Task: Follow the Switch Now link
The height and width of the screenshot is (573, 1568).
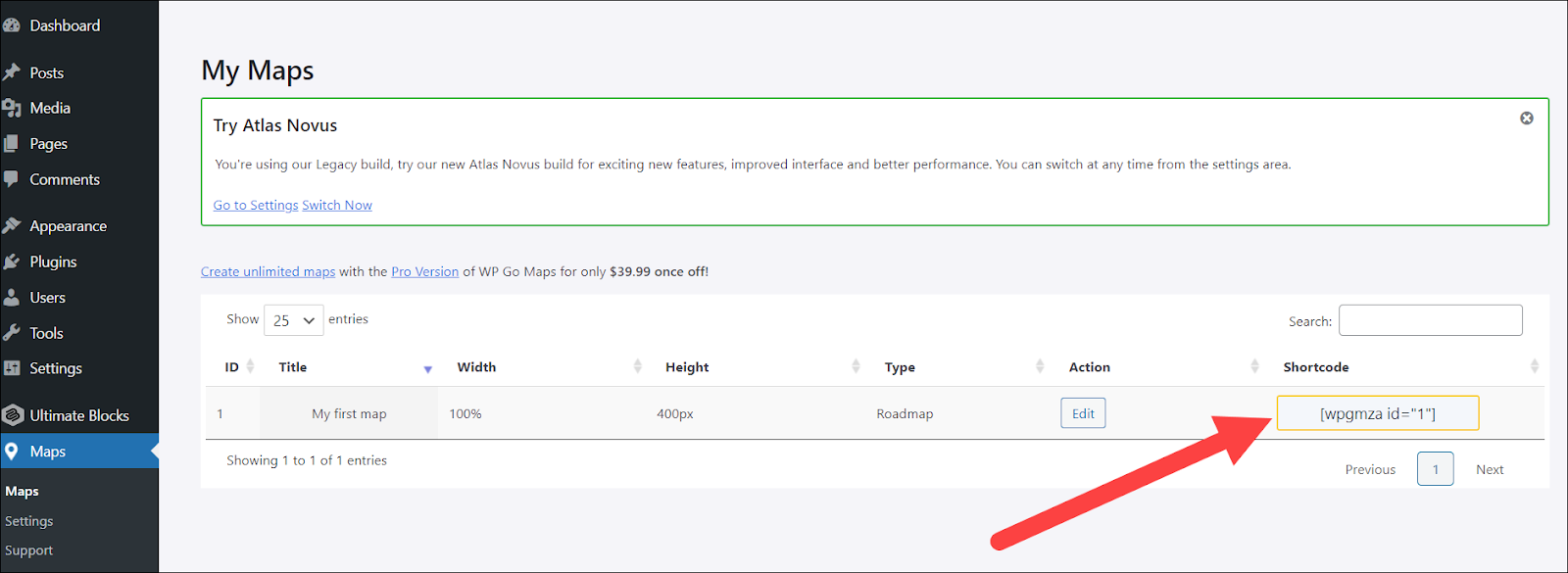Action: 337,205
